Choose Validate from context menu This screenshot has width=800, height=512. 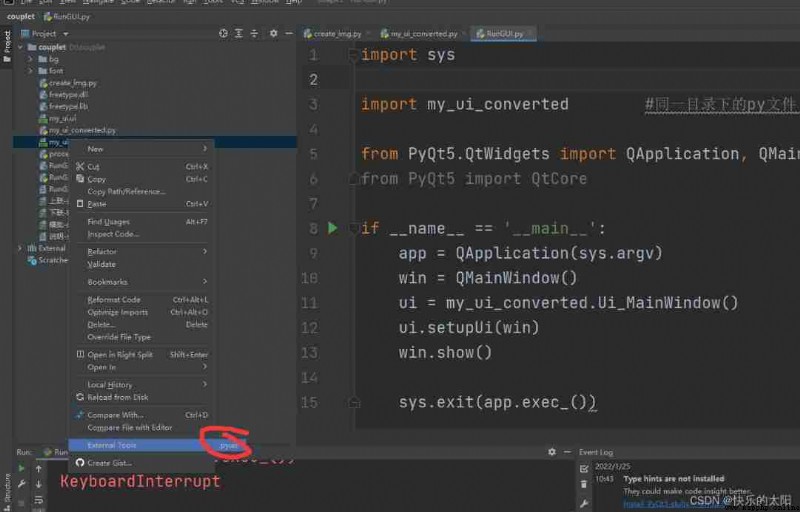coord(141,264)
